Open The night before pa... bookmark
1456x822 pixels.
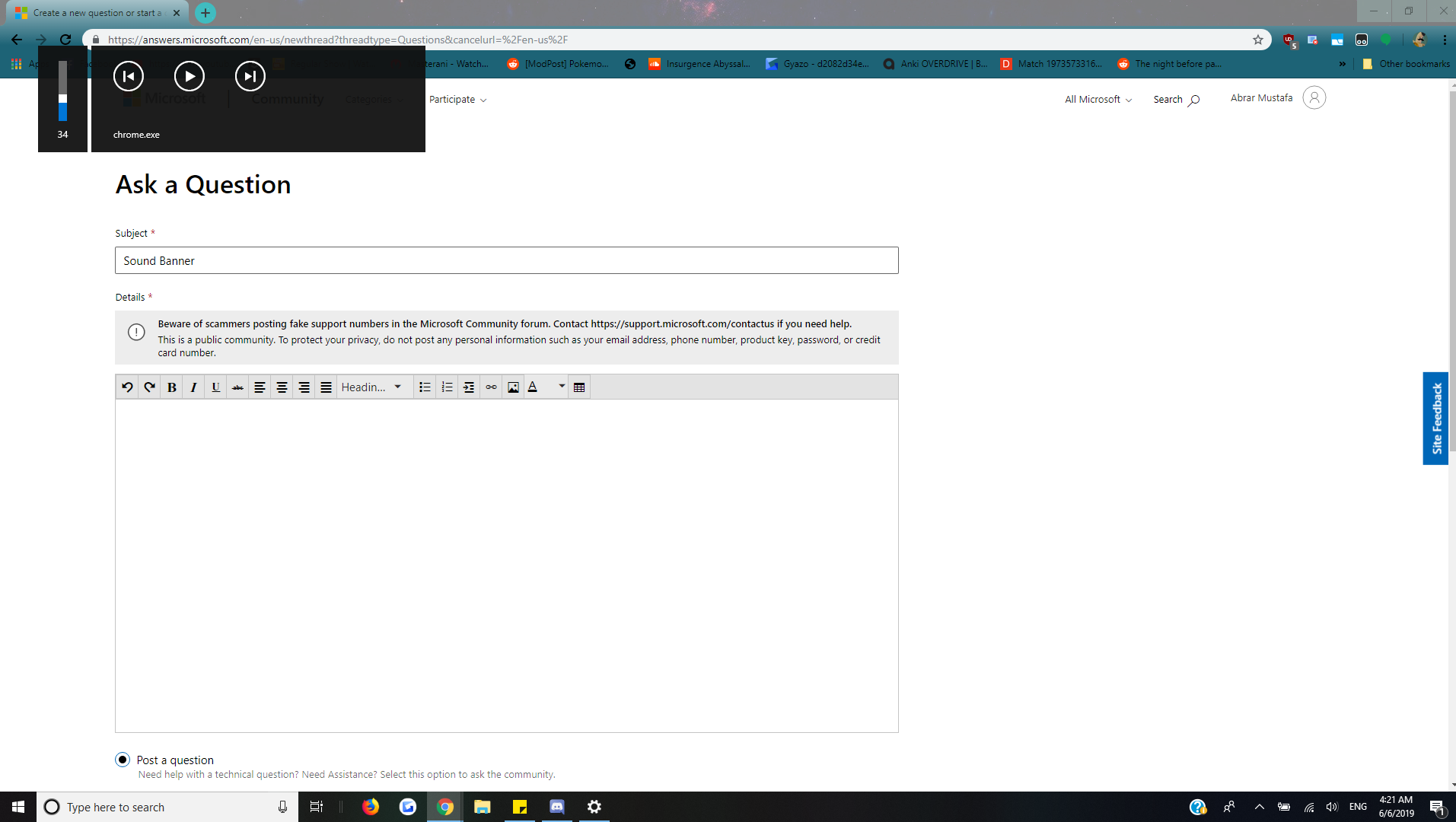coord(1170,64)
